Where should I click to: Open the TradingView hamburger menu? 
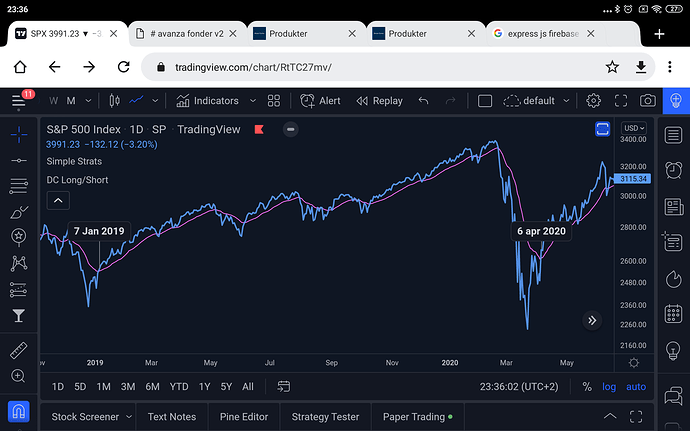[x=18, y=101]
